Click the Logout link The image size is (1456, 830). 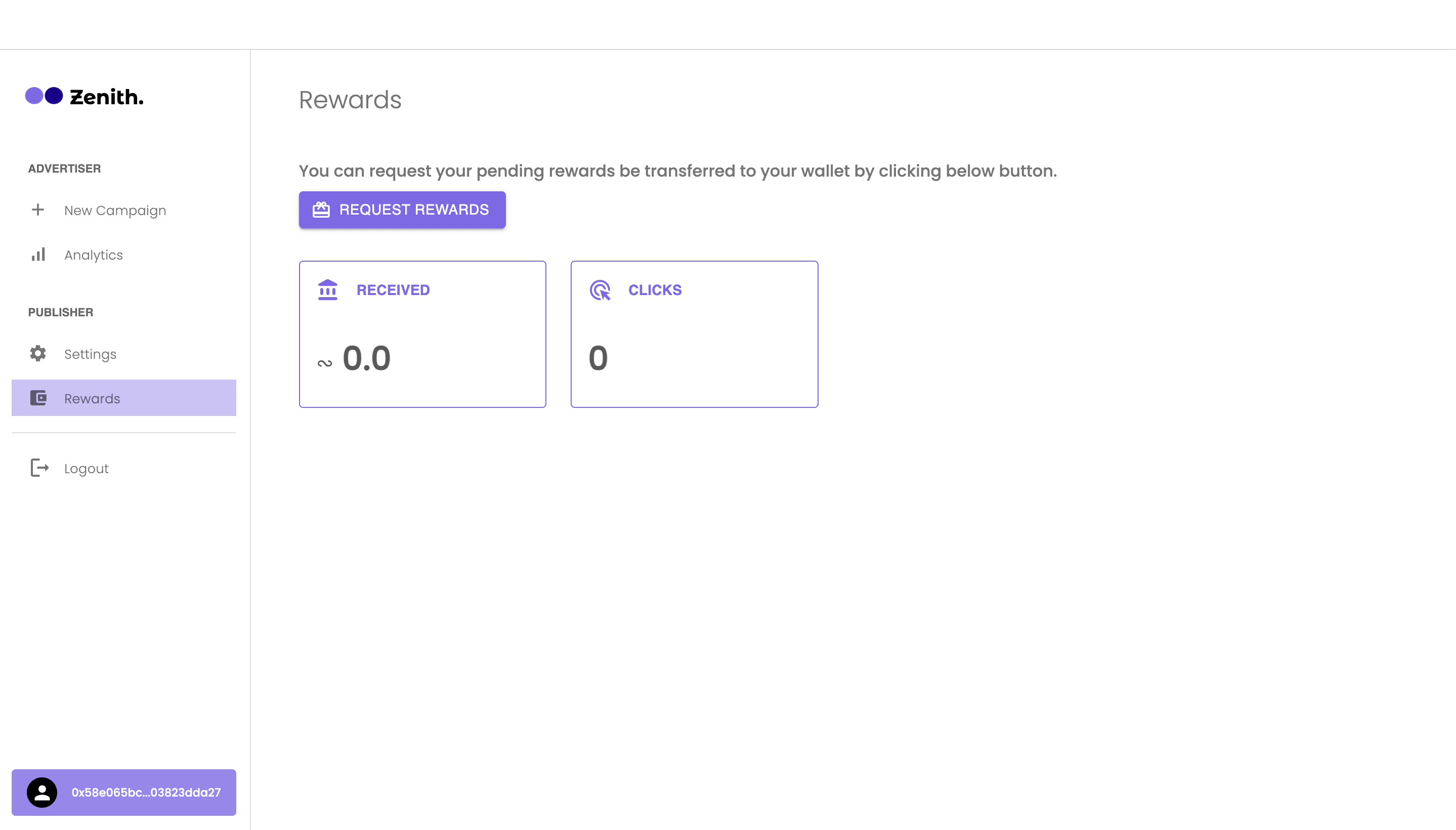tap(86, 469)
